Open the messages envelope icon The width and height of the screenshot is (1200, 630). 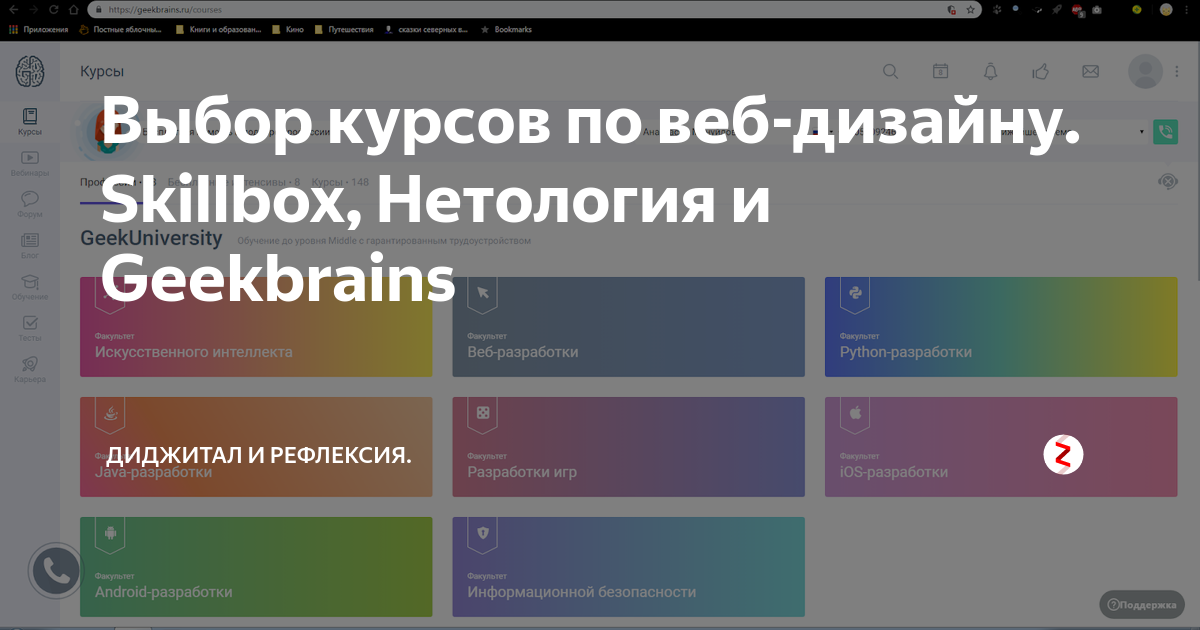point(1090,71)
